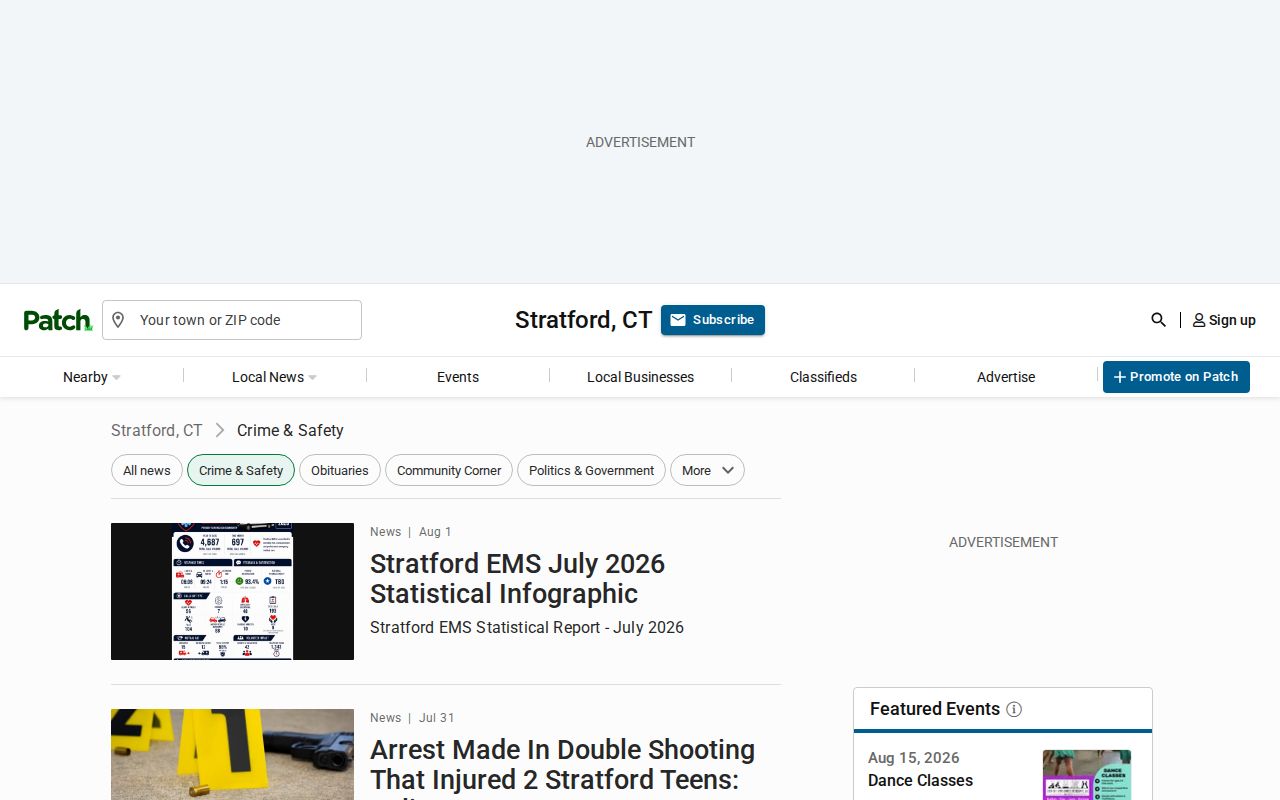Click Crime & Safety breadcrumb text

tap(290, 430)
